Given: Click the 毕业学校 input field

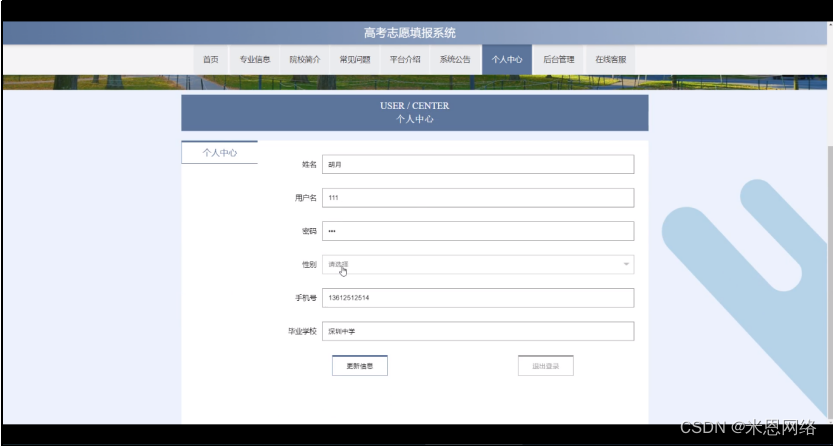Looking at the screenshot, I should click(x=478, y=331).
